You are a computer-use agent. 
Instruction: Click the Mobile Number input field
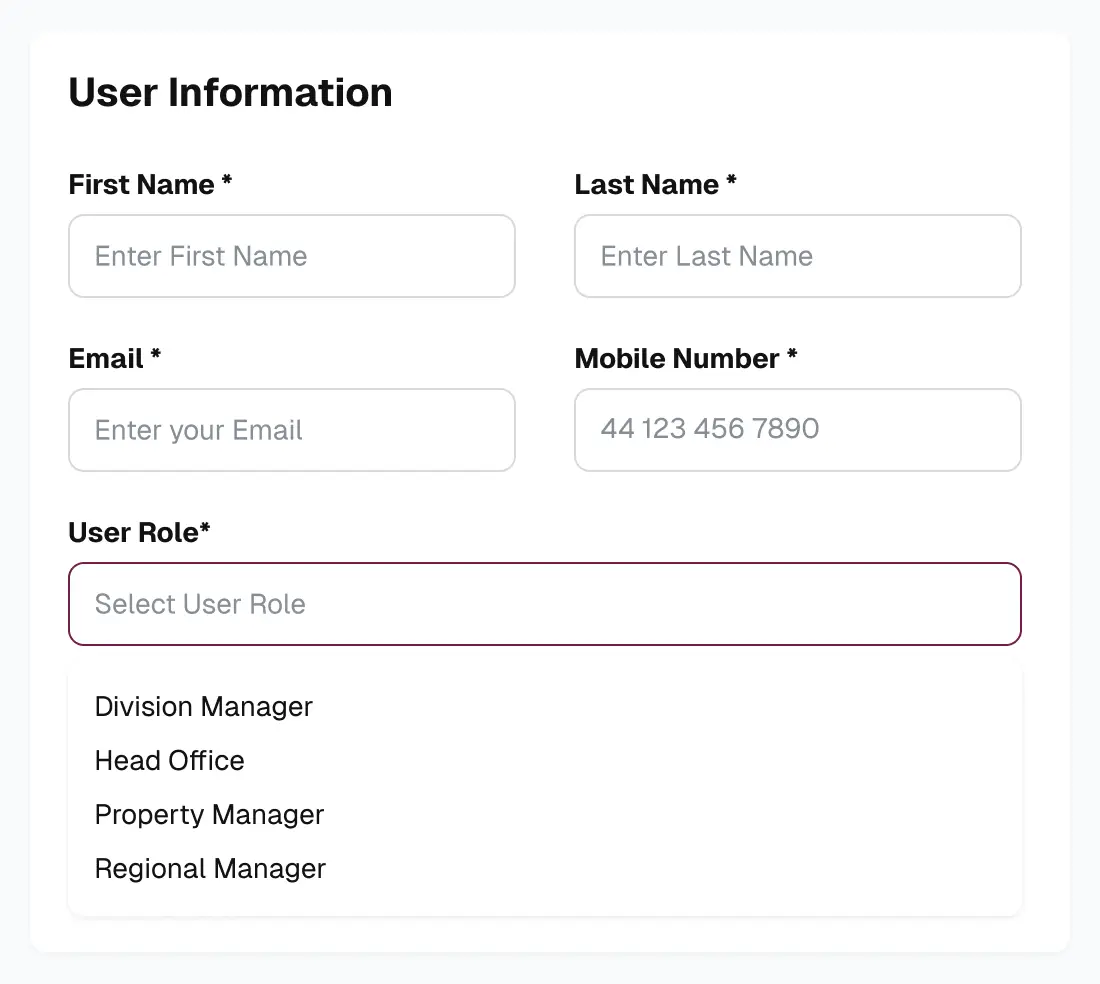point(797,430)
